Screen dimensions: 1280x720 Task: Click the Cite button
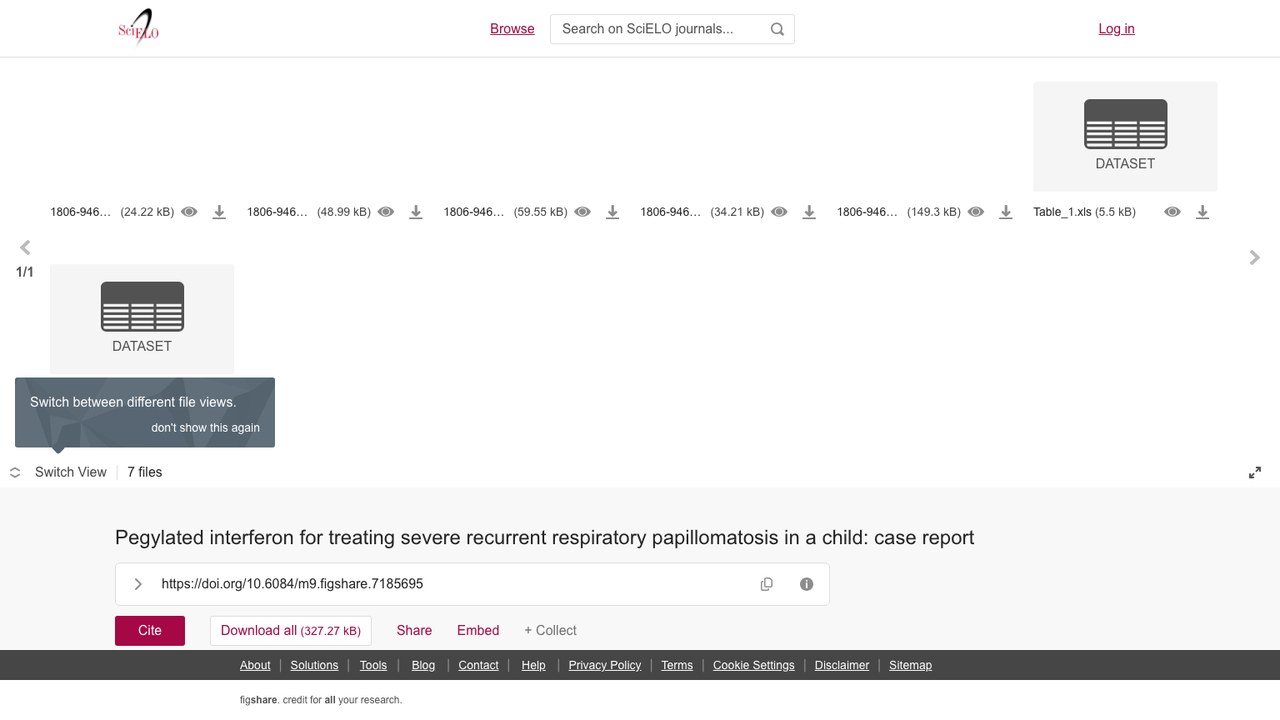coord(150,630)
